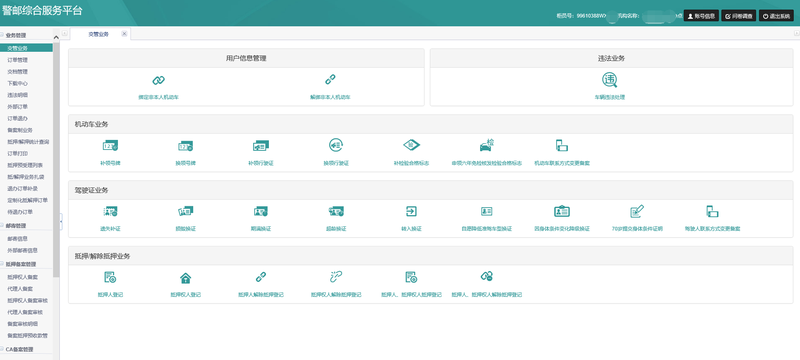Open 遗失补证 license icon
The image size is (800, 360).
[110, 211]
